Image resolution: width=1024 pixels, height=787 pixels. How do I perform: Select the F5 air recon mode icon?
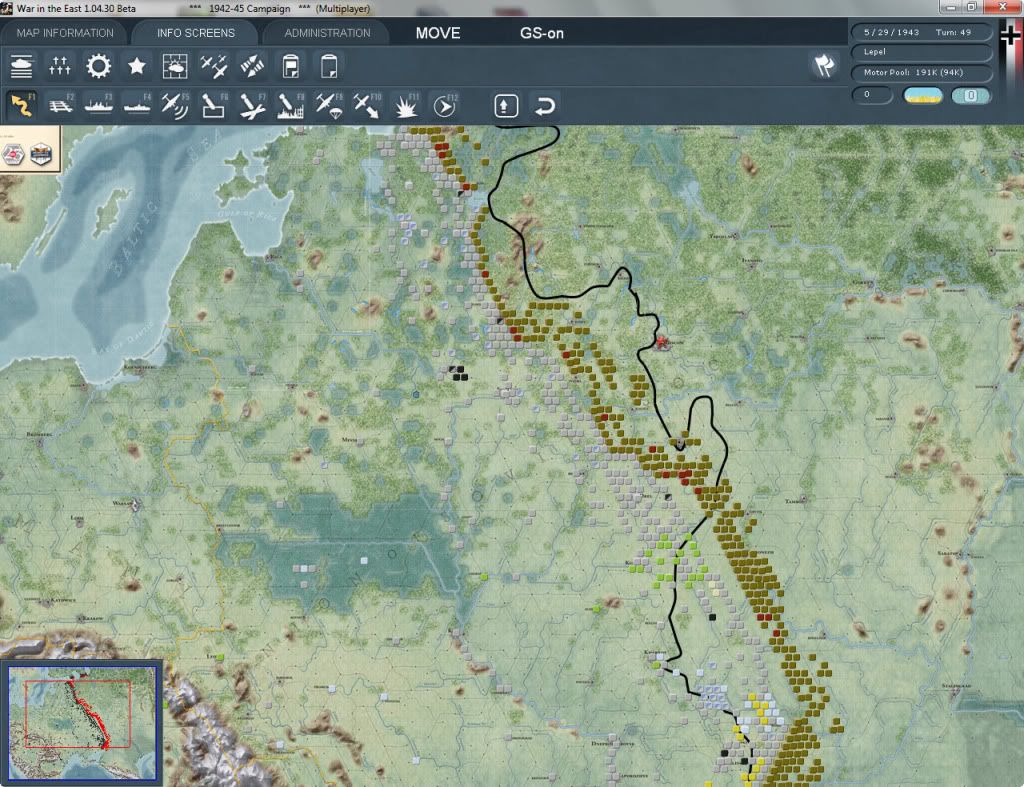175,105
